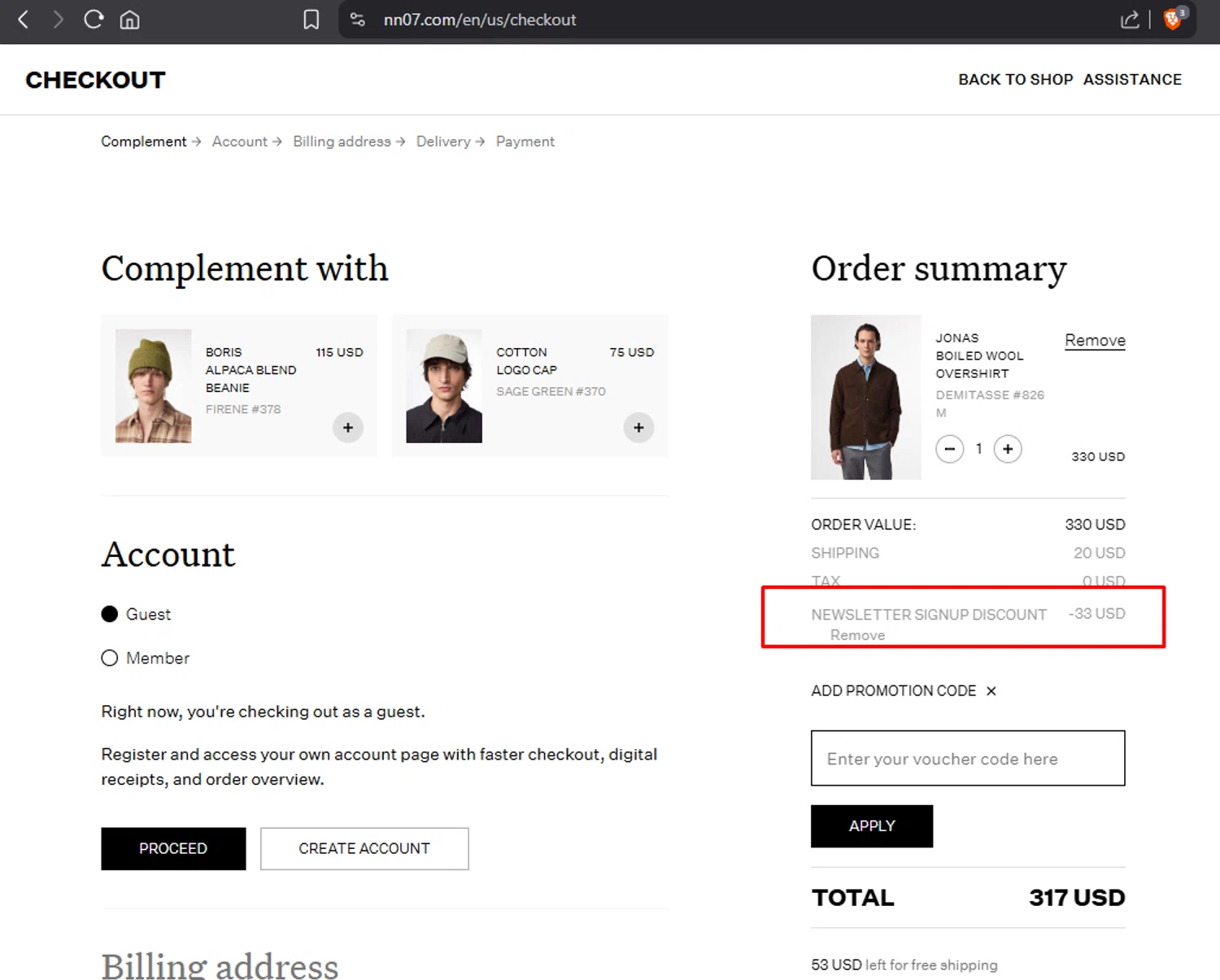Open the Cotton Logo Cap thumbnail
This screenshot has width=1220, height=980.
[x=444, y=385]
